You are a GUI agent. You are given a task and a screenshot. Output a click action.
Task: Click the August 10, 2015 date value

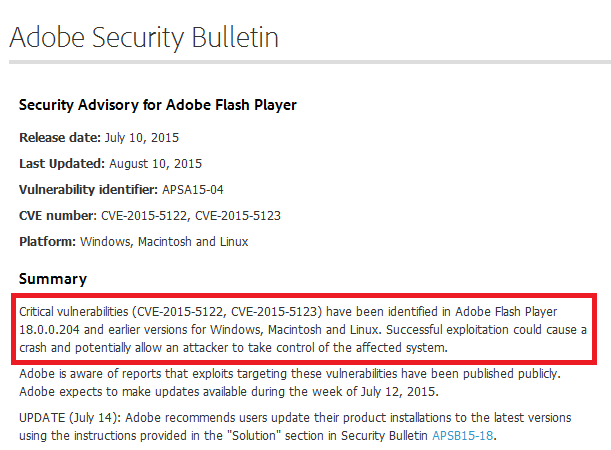(155, 163)
